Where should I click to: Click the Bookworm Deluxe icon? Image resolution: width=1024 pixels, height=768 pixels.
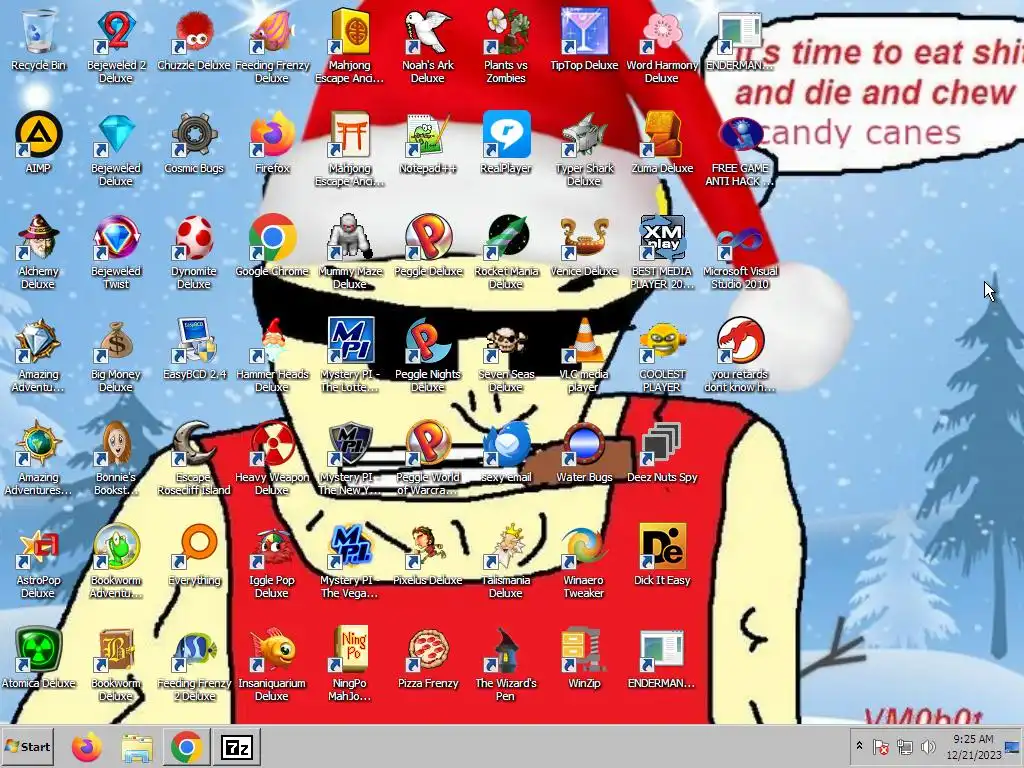[x=116, y=665]
